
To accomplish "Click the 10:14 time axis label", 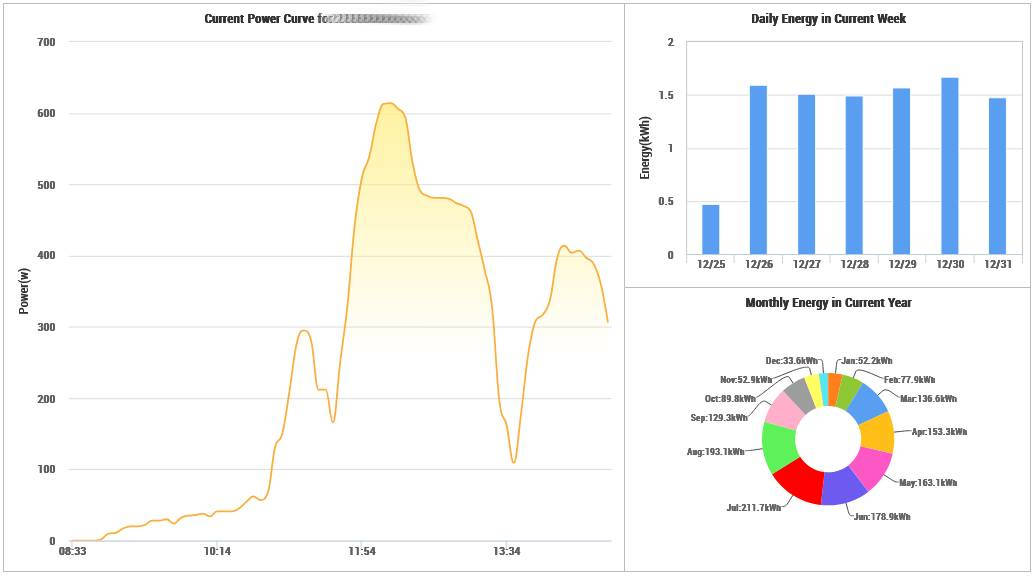I will pyautogui.click(x=217, y=552).
